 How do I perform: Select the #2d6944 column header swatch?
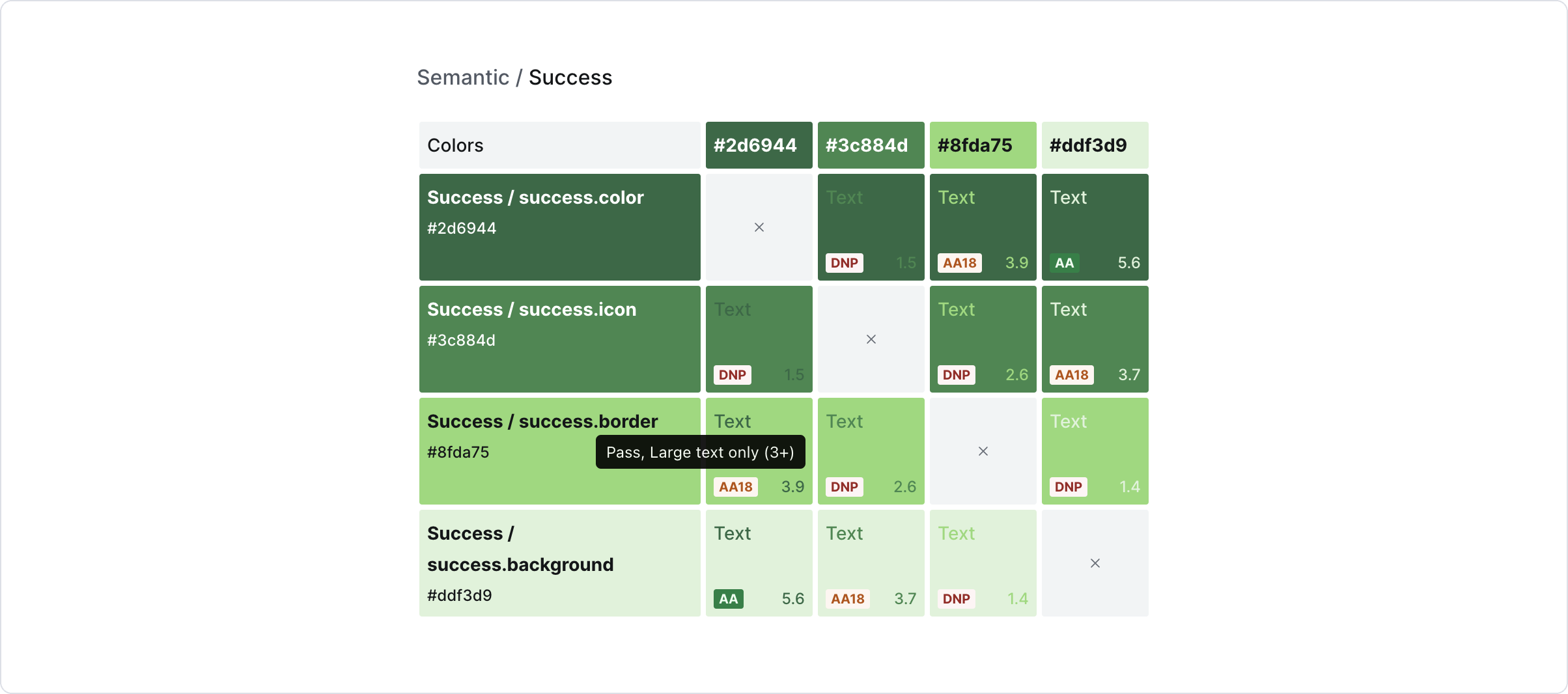pyautogui.click(x=759, y=145)
